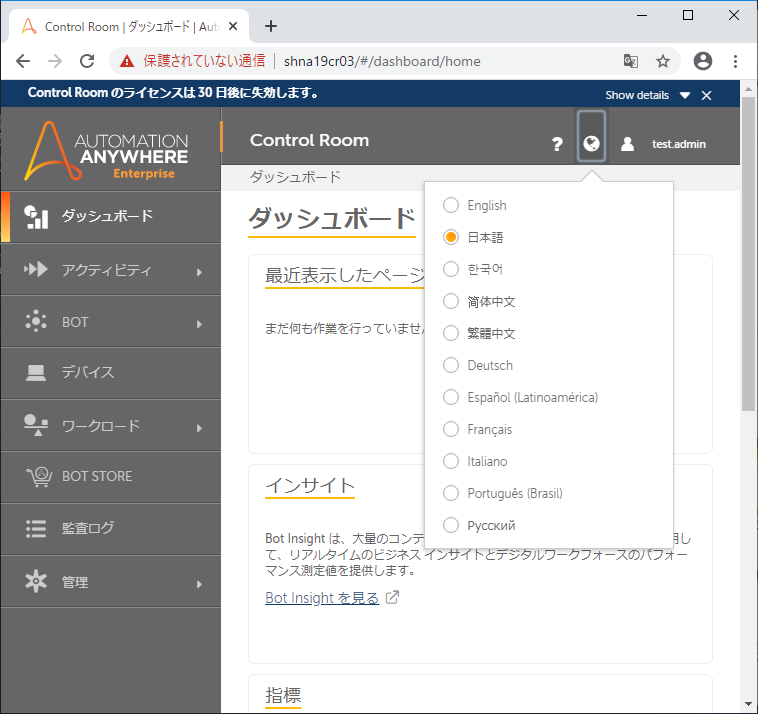Click the Automation Anywhere Enterprise logo
This screenshot has height=714, width=758.
click(106, 151)
